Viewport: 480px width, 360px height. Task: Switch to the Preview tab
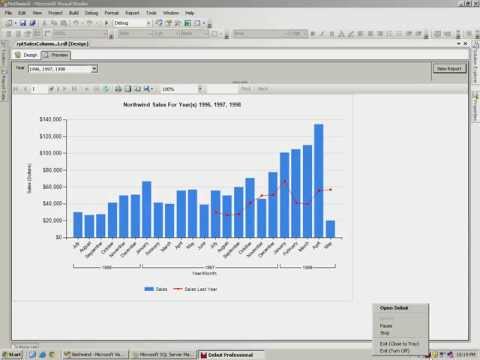tap(56, 55)
